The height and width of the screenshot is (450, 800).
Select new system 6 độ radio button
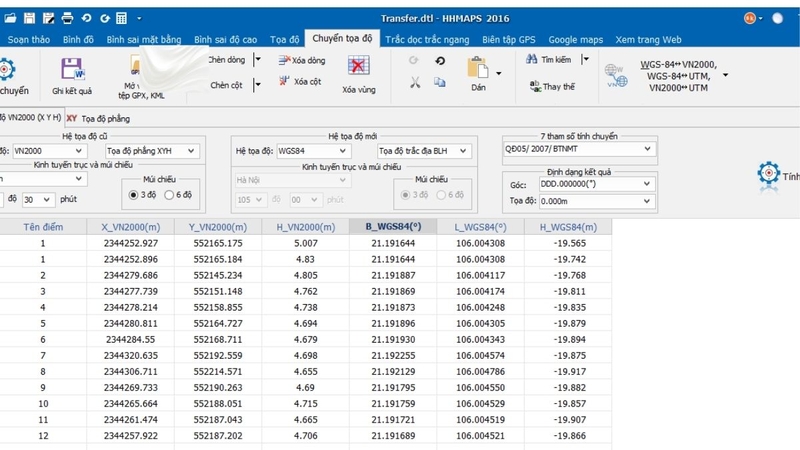441,195
